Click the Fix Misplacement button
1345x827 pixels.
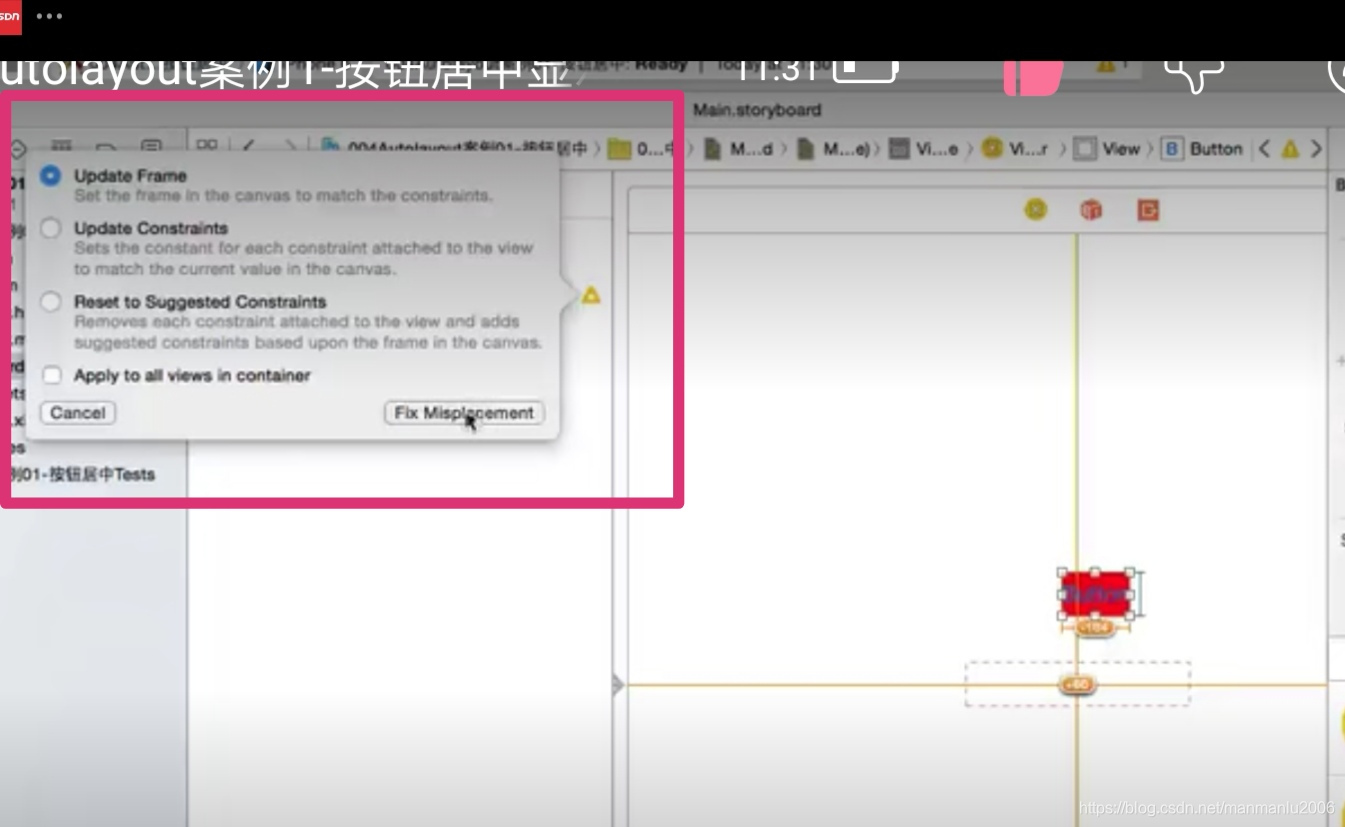(464, 413)
